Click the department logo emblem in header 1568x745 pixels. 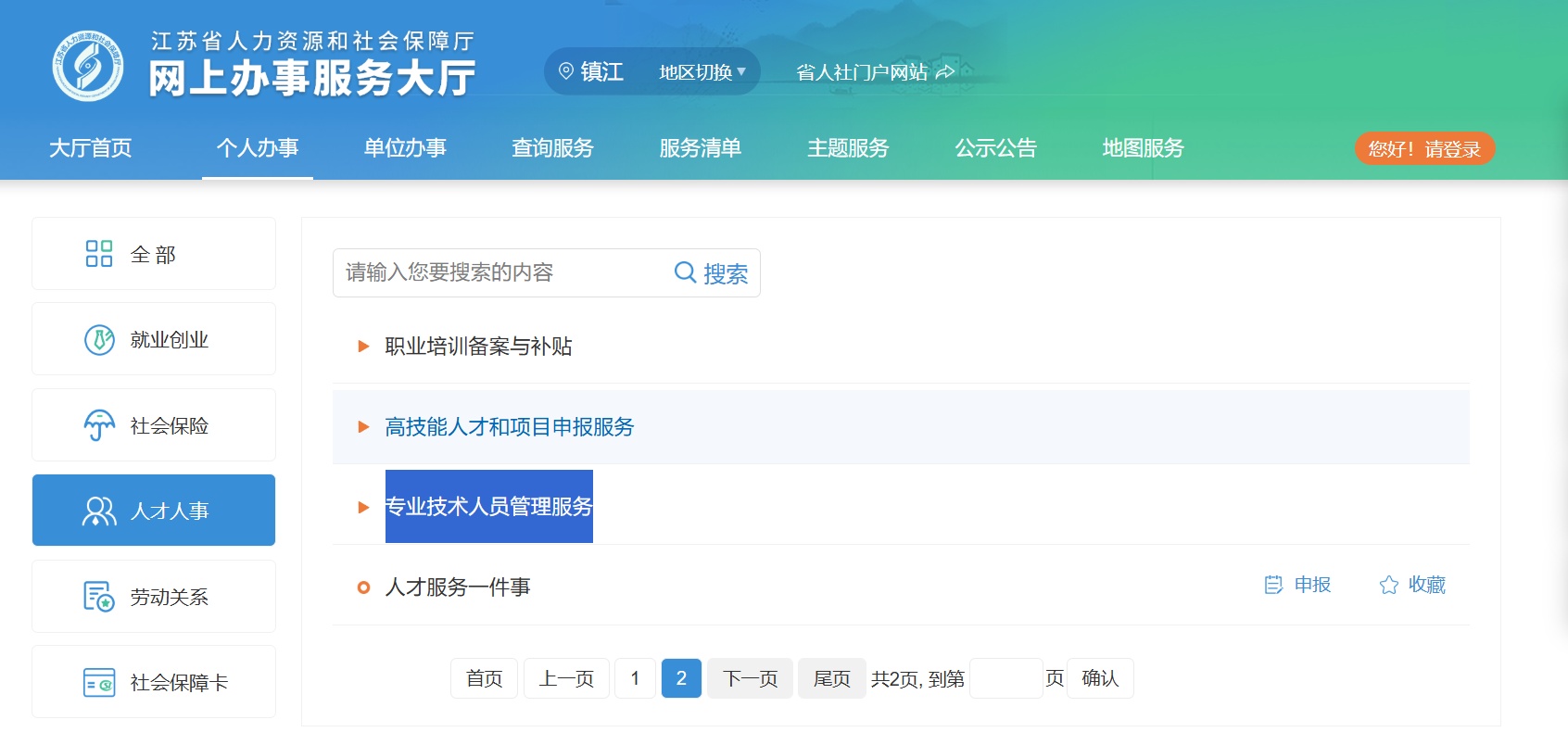point(87,66)
